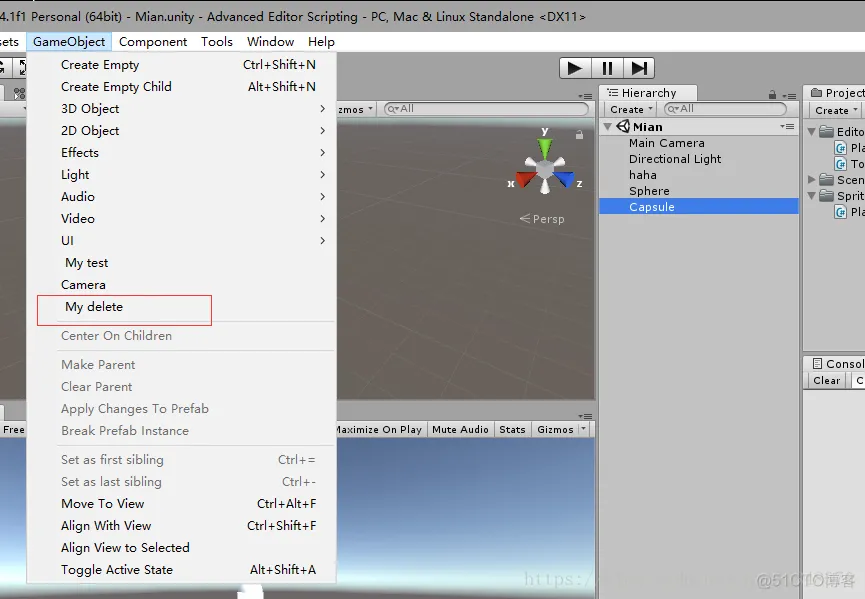Toggle the Stats overlay button
Screen dimensions: 865x599
pyautogui.click(x=512, y=429)
